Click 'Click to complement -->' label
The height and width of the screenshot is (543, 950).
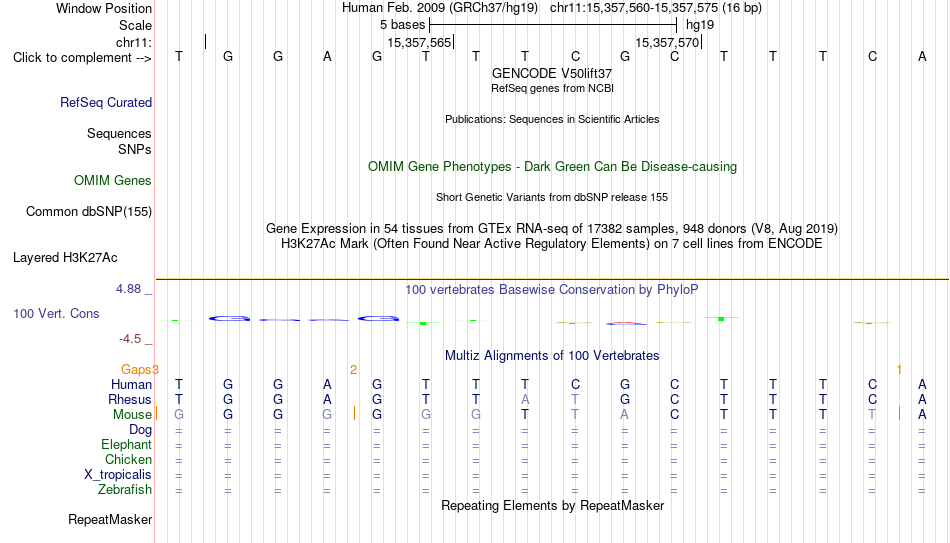[82, 58]
